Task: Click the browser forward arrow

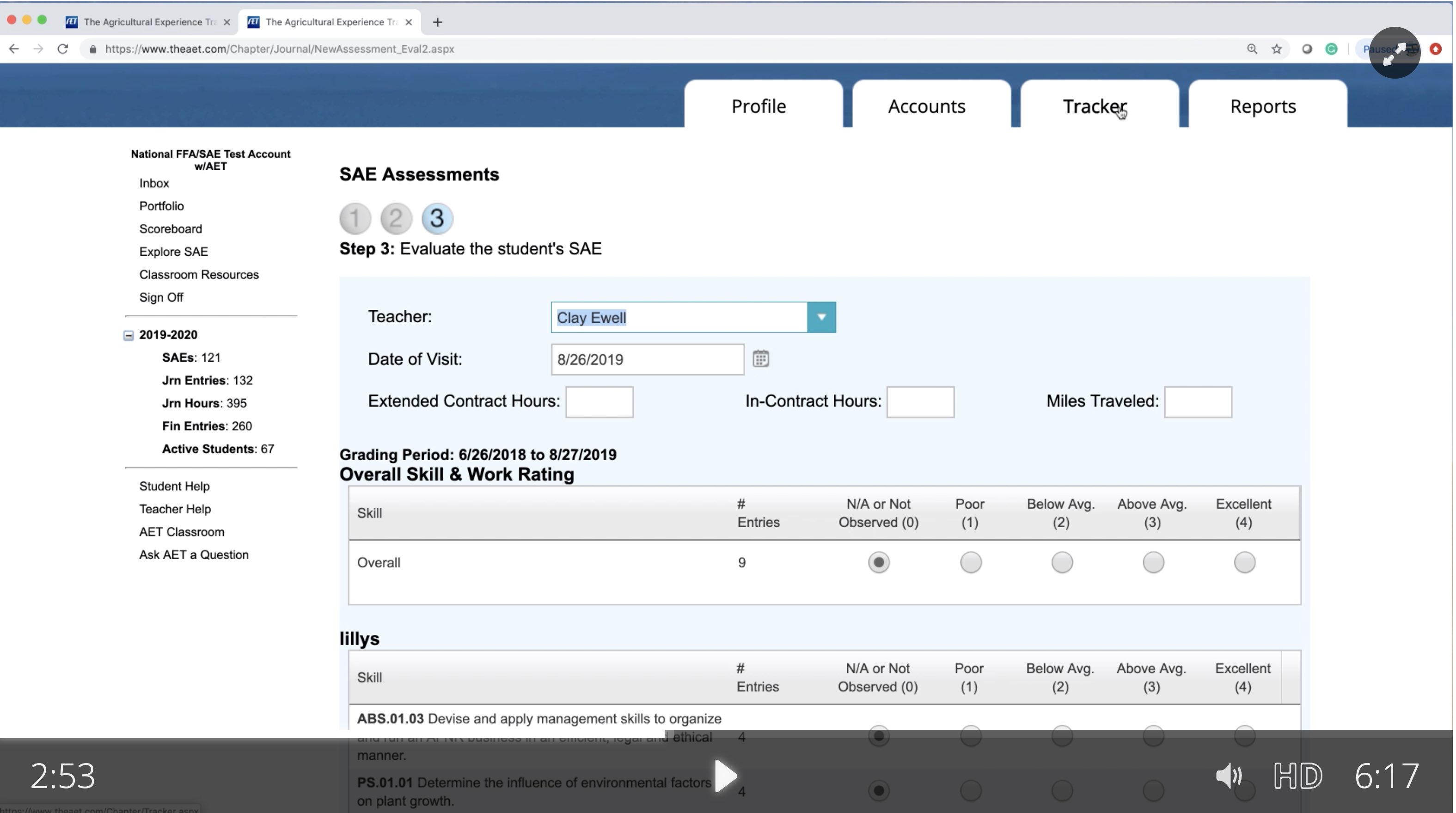Action: (x=38, y=49)
